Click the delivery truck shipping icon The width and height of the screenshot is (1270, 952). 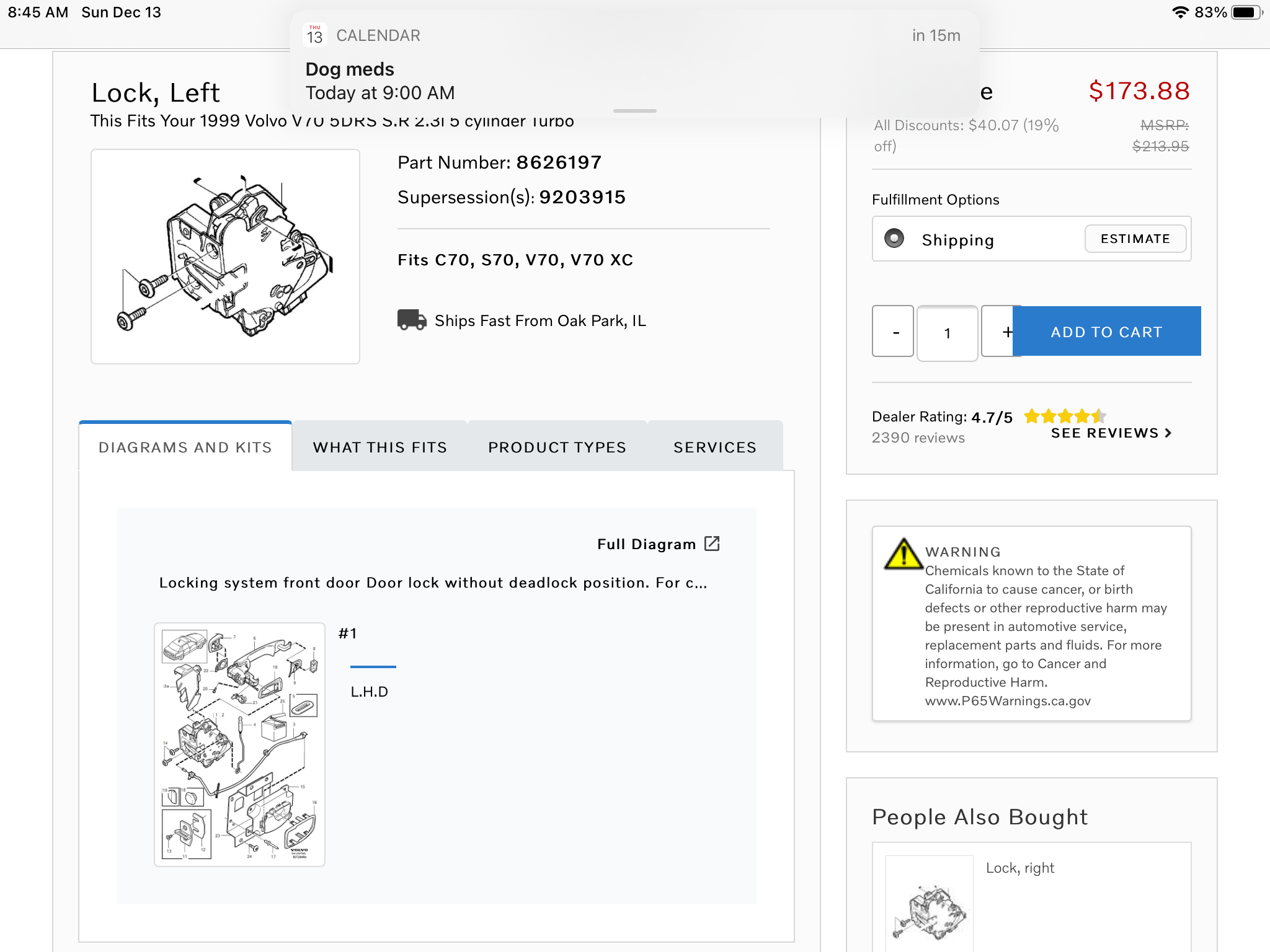pos(412,320)
